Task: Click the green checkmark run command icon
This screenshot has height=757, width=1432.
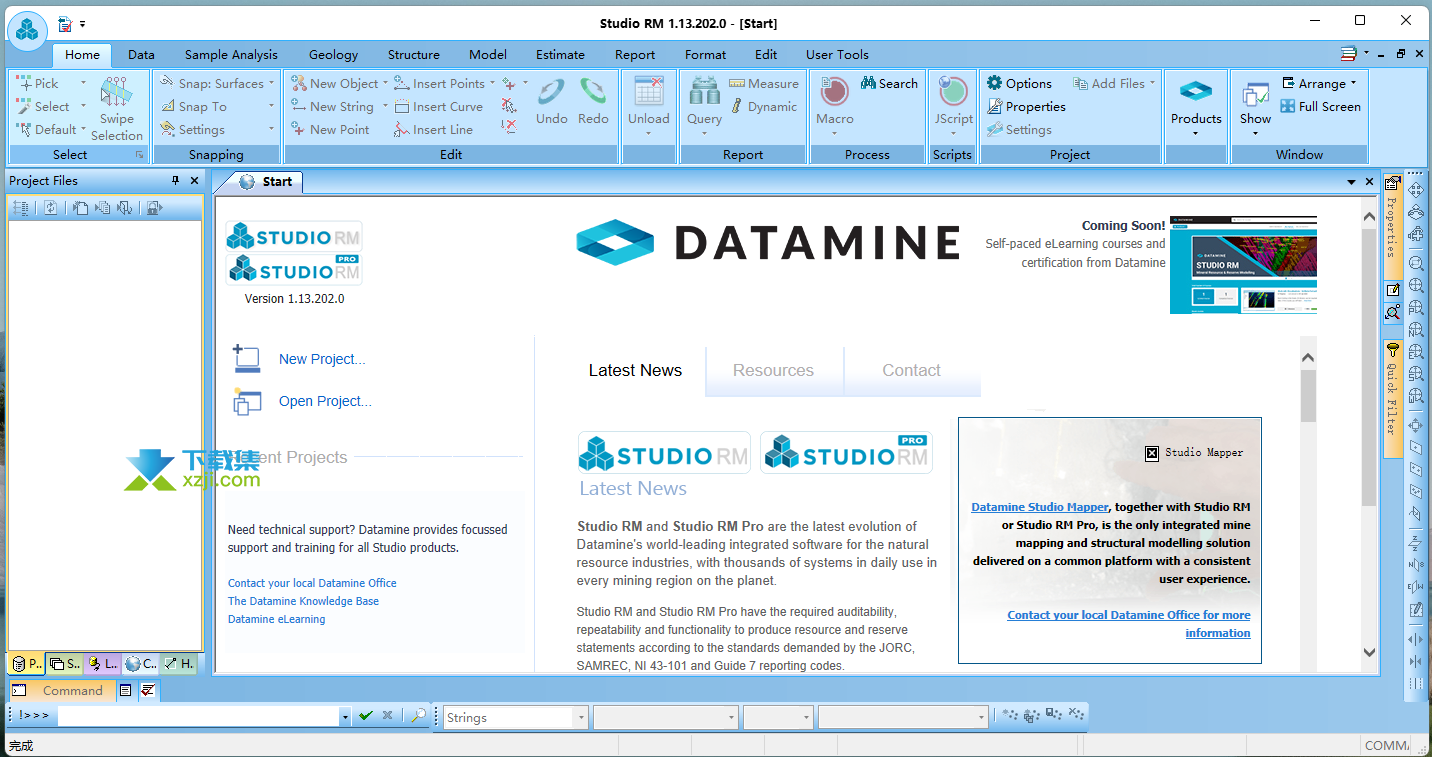Action: tap(366, 716)
